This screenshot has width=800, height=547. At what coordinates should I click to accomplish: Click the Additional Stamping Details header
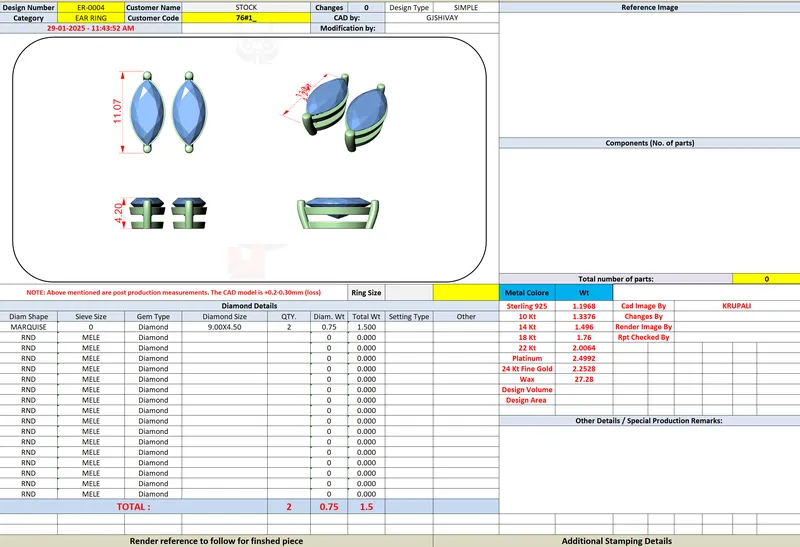click(617, 541)
